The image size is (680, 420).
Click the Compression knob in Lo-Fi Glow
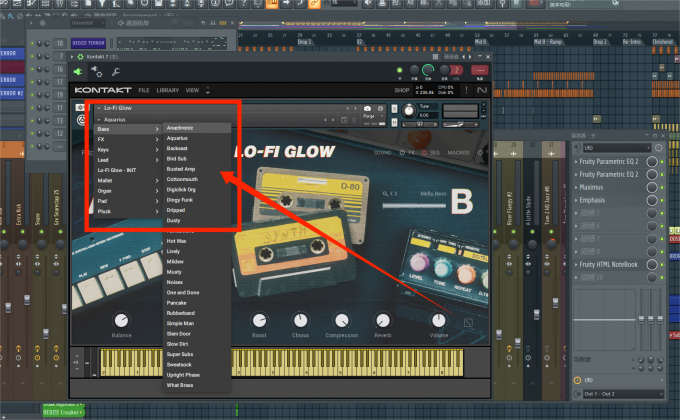point(342,321)
